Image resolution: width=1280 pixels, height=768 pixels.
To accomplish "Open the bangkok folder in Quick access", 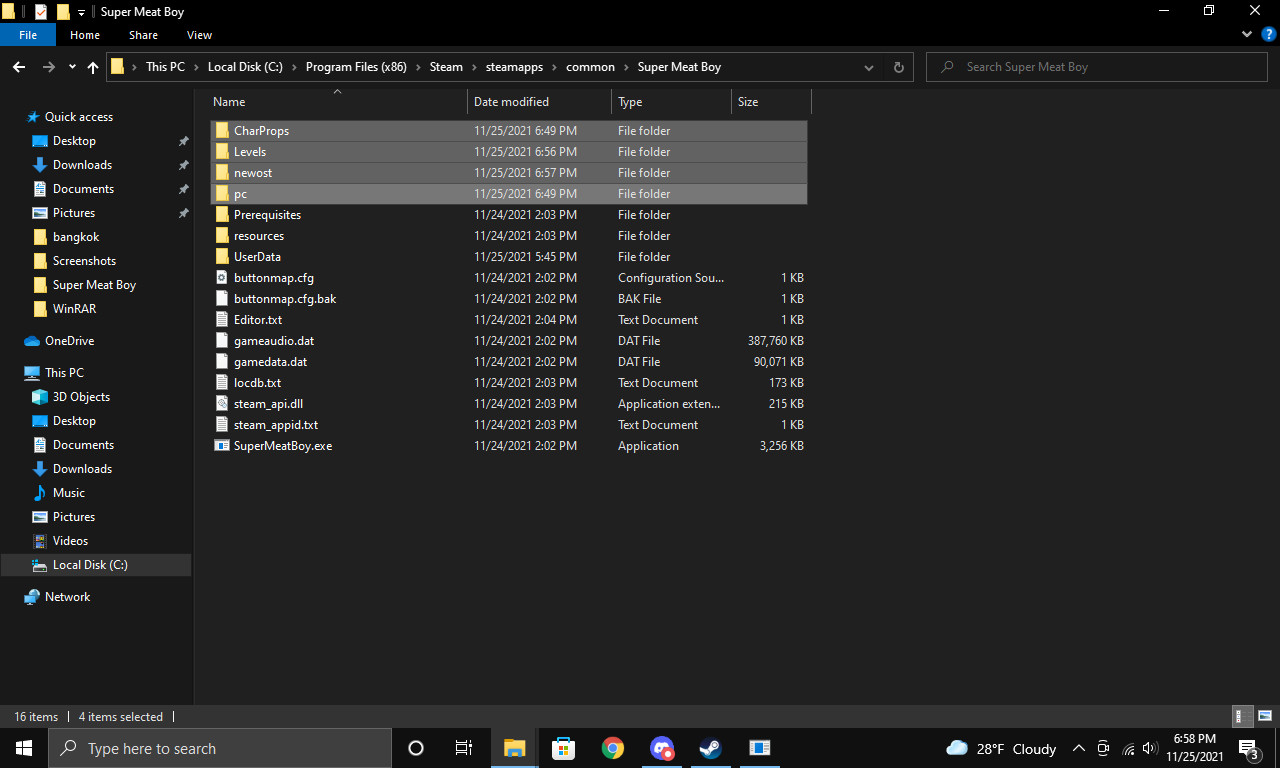I will coord(76,237).
